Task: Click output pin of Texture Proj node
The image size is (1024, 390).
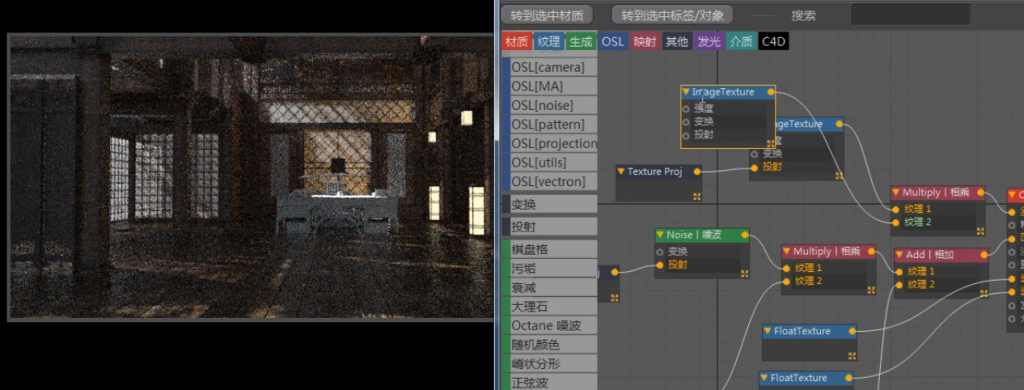Action: click(697, 172)
